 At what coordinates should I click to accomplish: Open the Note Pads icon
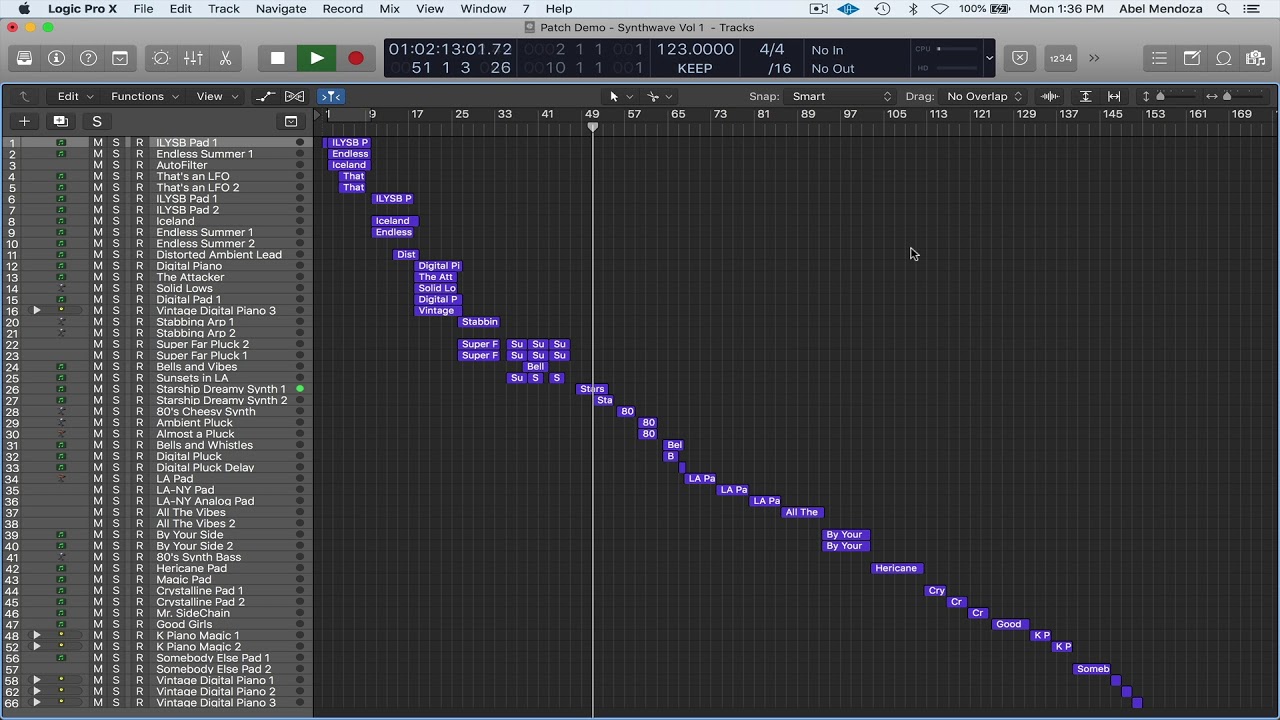[x=1192, y=58]
